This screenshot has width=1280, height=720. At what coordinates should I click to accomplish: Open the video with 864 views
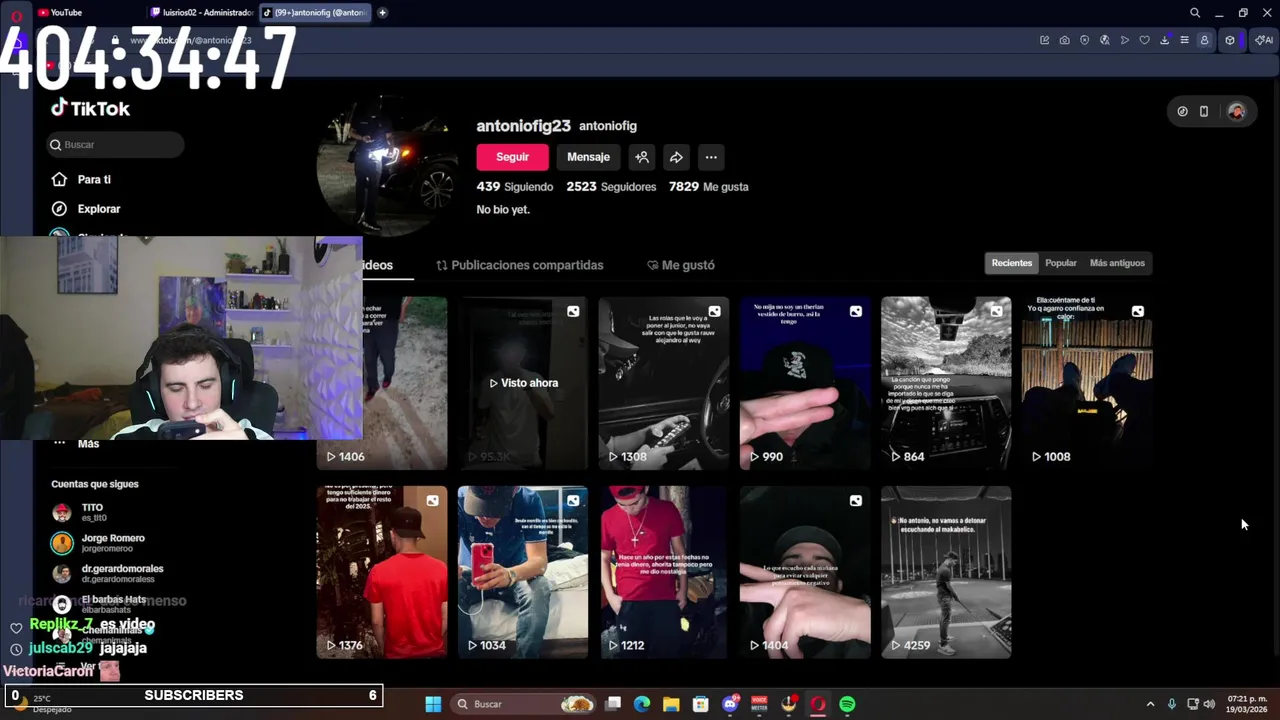point(945,383)
